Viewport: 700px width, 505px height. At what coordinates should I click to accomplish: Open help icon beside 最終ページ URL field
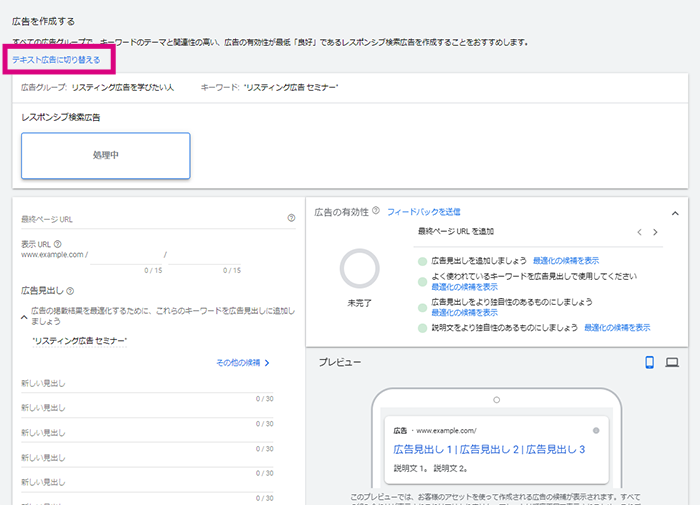click(x=291, y=218)
